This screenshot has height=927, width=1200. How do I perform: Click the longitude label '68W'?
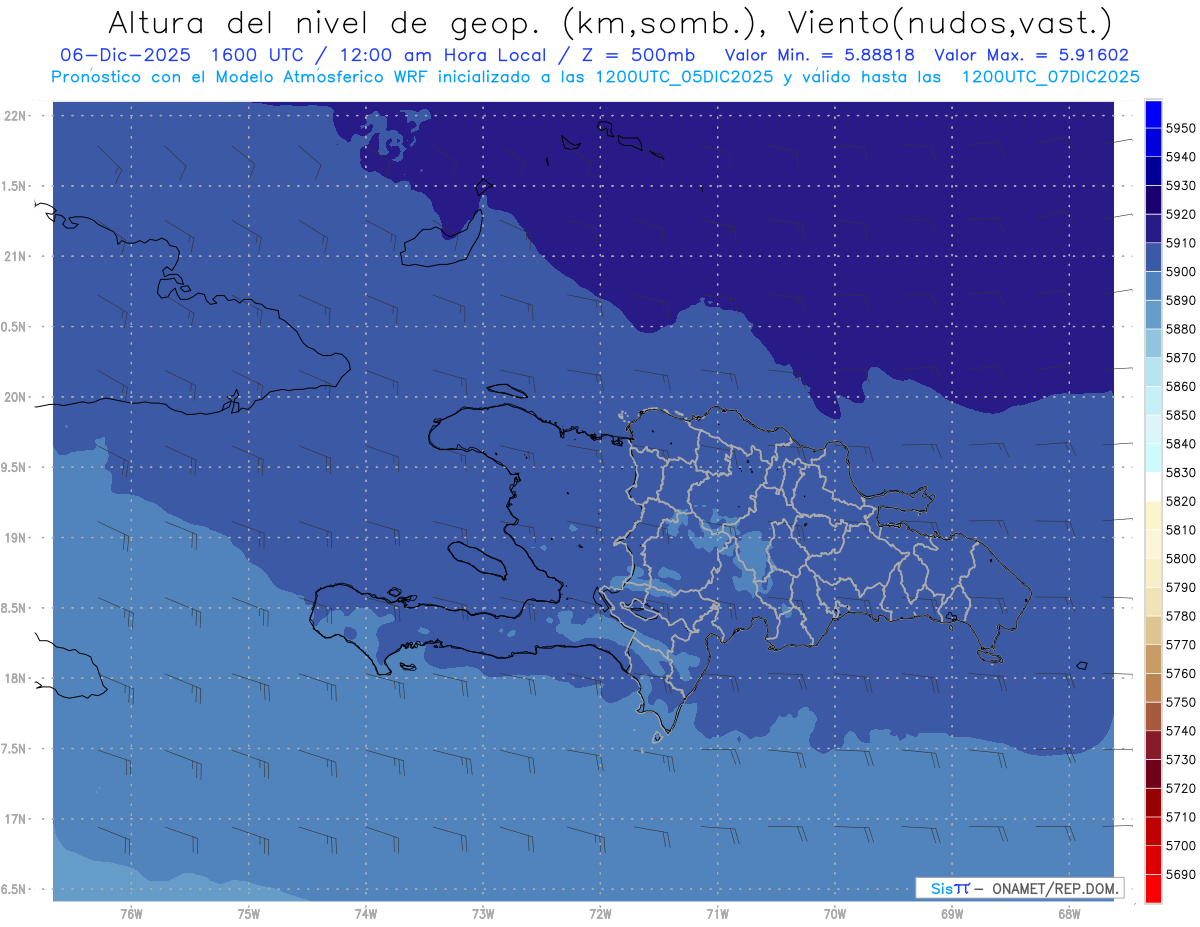pyautogui.click(x=1069, y=913)
